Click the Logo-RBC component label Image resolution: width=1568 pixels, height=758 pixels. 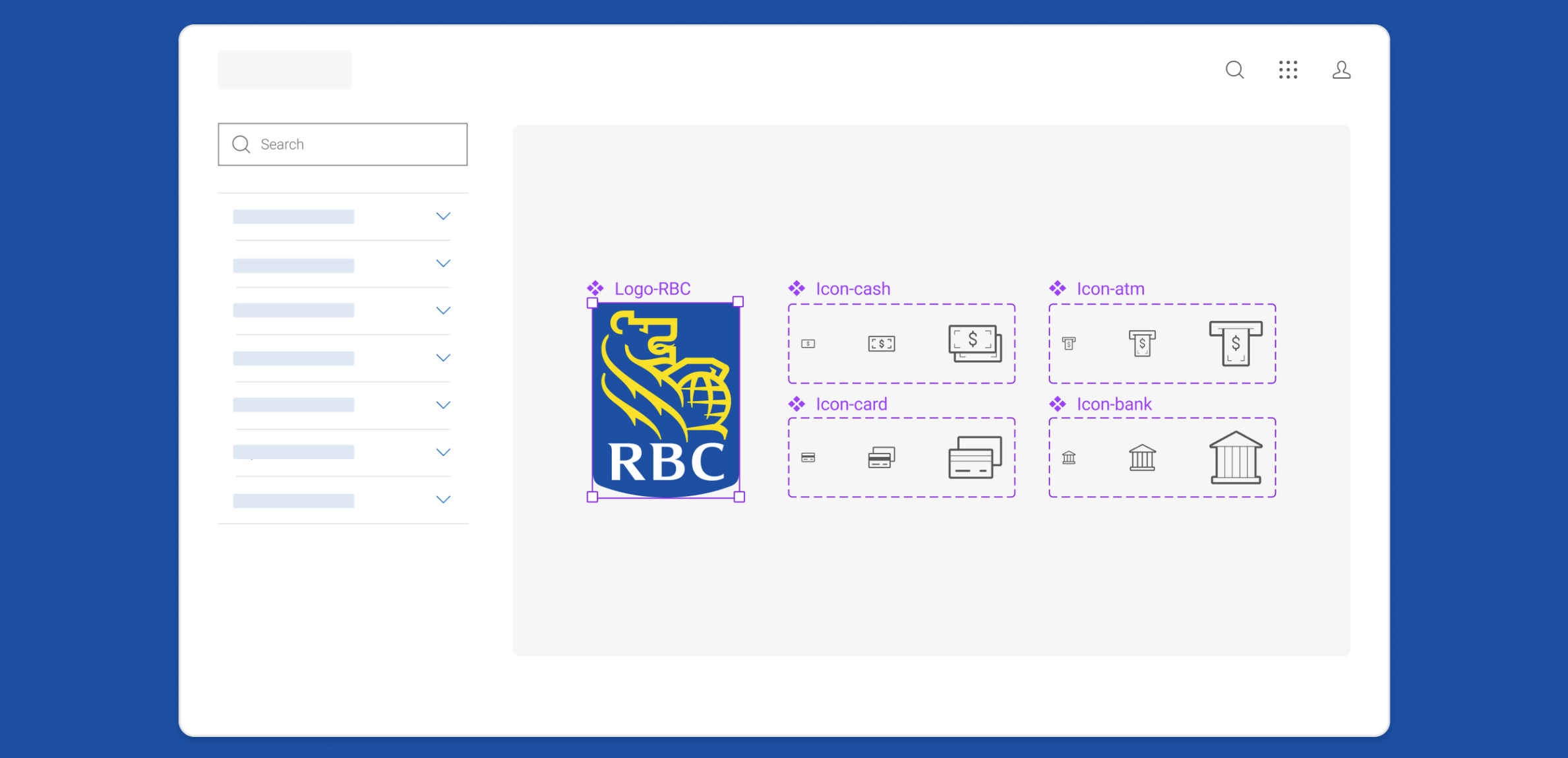[652, 289]
